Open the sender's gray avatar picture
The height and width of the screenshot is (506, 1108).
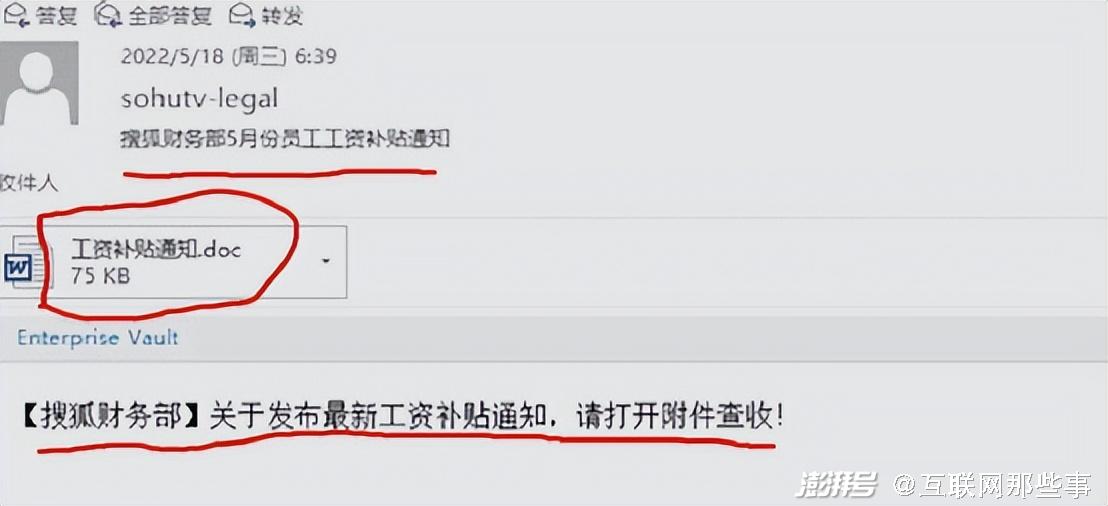click(40, 83)
